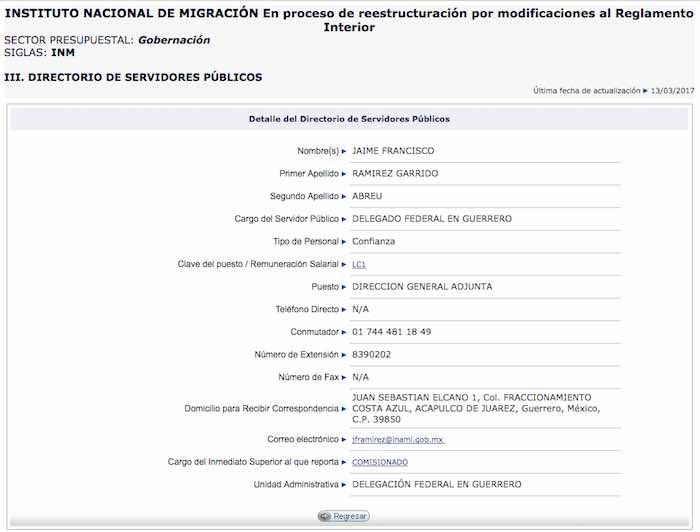Click the arrow icon after Número de Extensión
700x532 pixels.
pyautogui.click(x=344, y=354)
